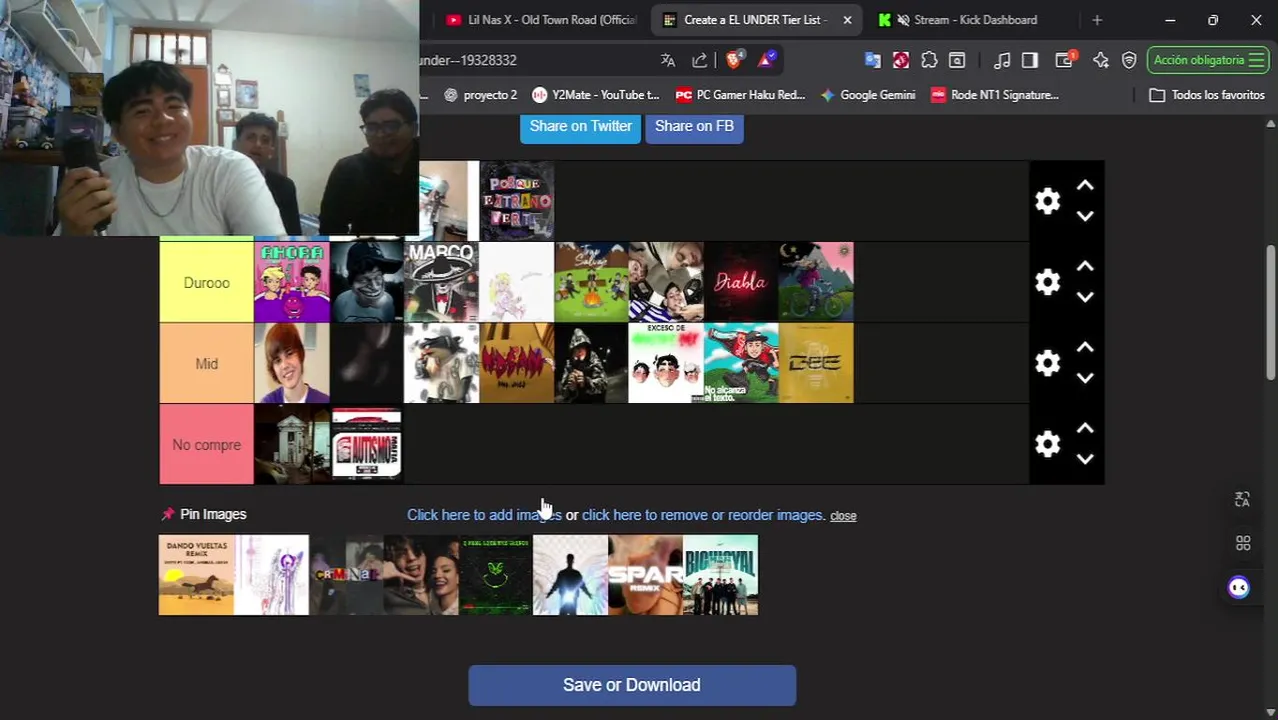Open the translate page icon in address bar
The height and width of the screenshot is (720, 1278).
(x=668, y=60)
